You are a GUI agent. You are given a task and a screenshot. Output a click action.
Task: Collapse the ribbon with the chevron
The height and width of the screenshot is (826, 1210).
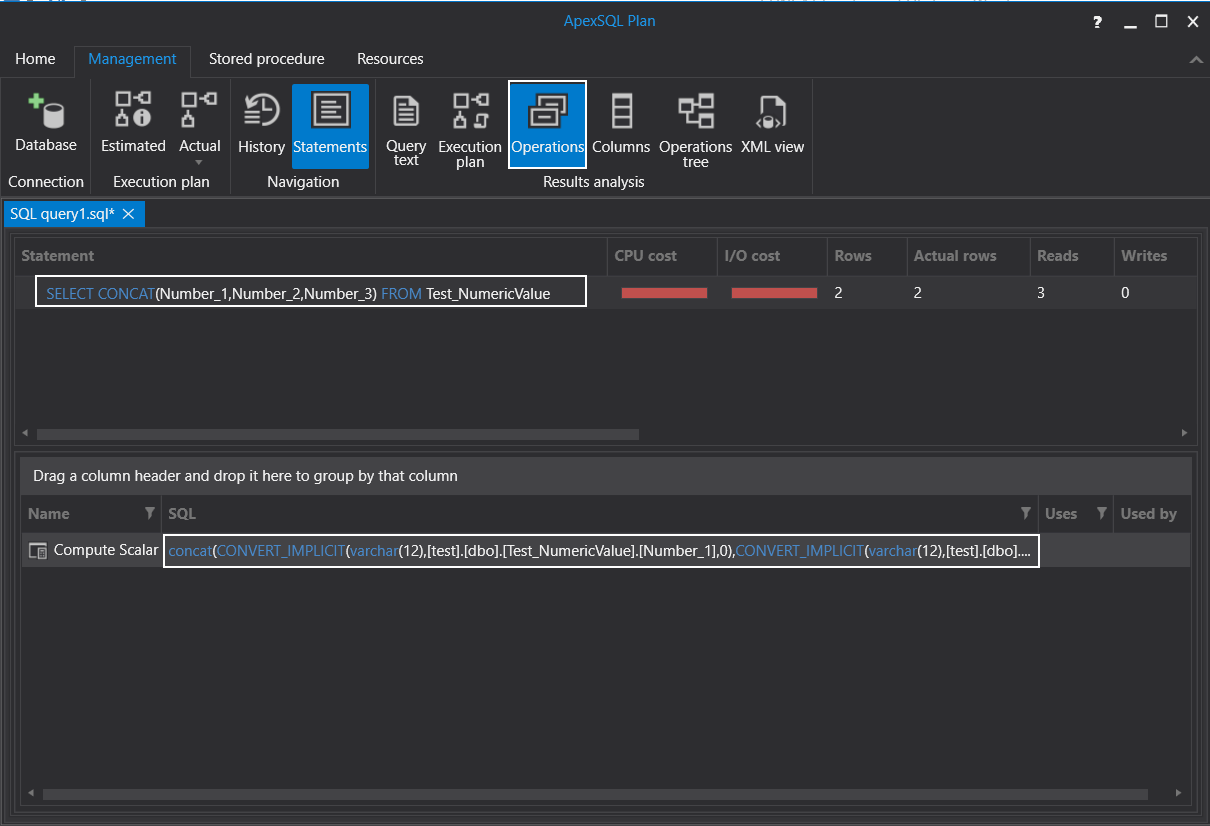1195,60
